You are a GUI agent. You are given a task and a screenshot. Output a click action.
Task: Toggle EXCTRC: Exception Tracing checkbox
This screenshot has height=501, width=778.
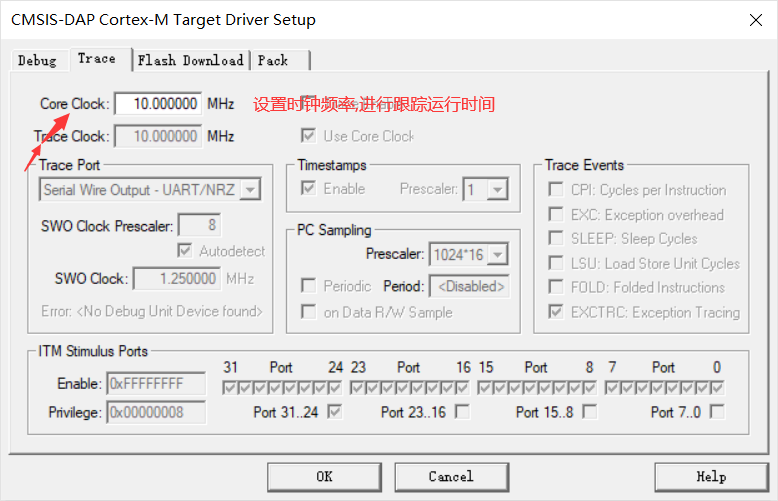click(556, 312)
